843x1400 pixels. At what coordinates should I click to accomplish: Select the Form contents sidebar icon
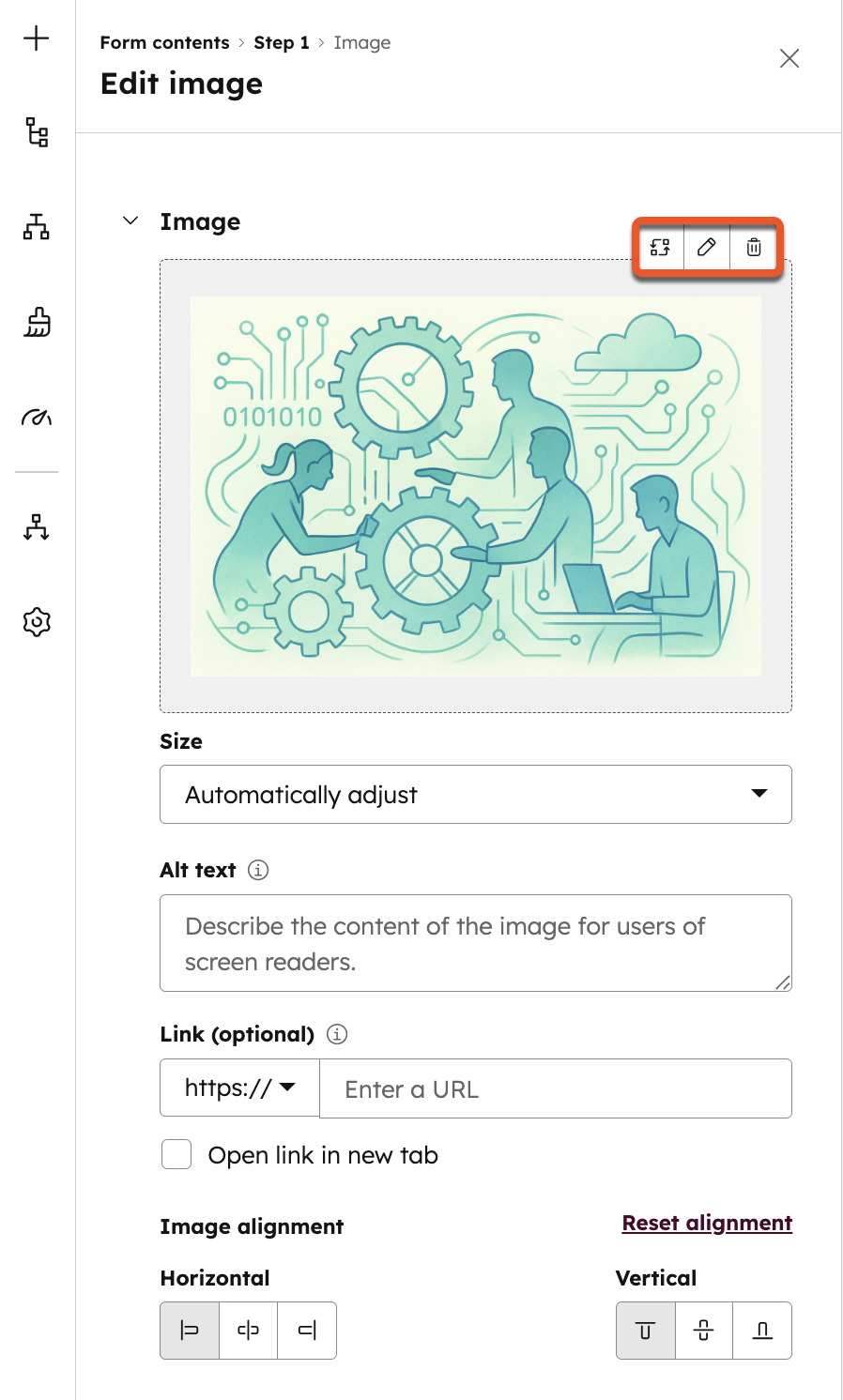tap(36, 133)
